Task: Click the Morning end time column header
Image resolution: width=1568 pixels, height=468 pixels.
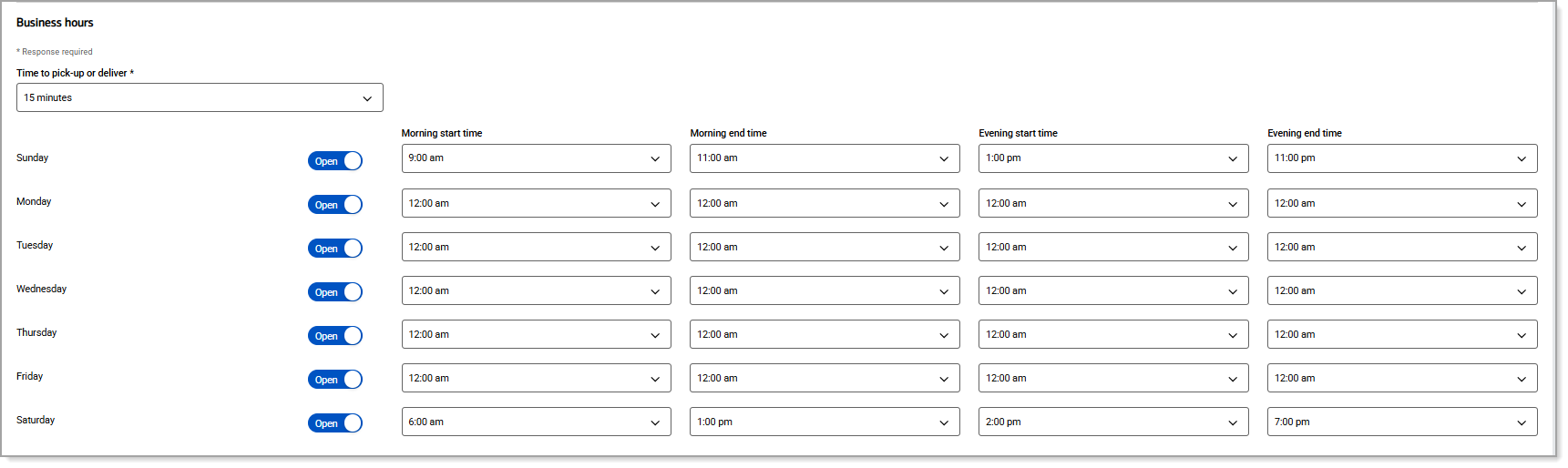Action: tap(728, 133)
